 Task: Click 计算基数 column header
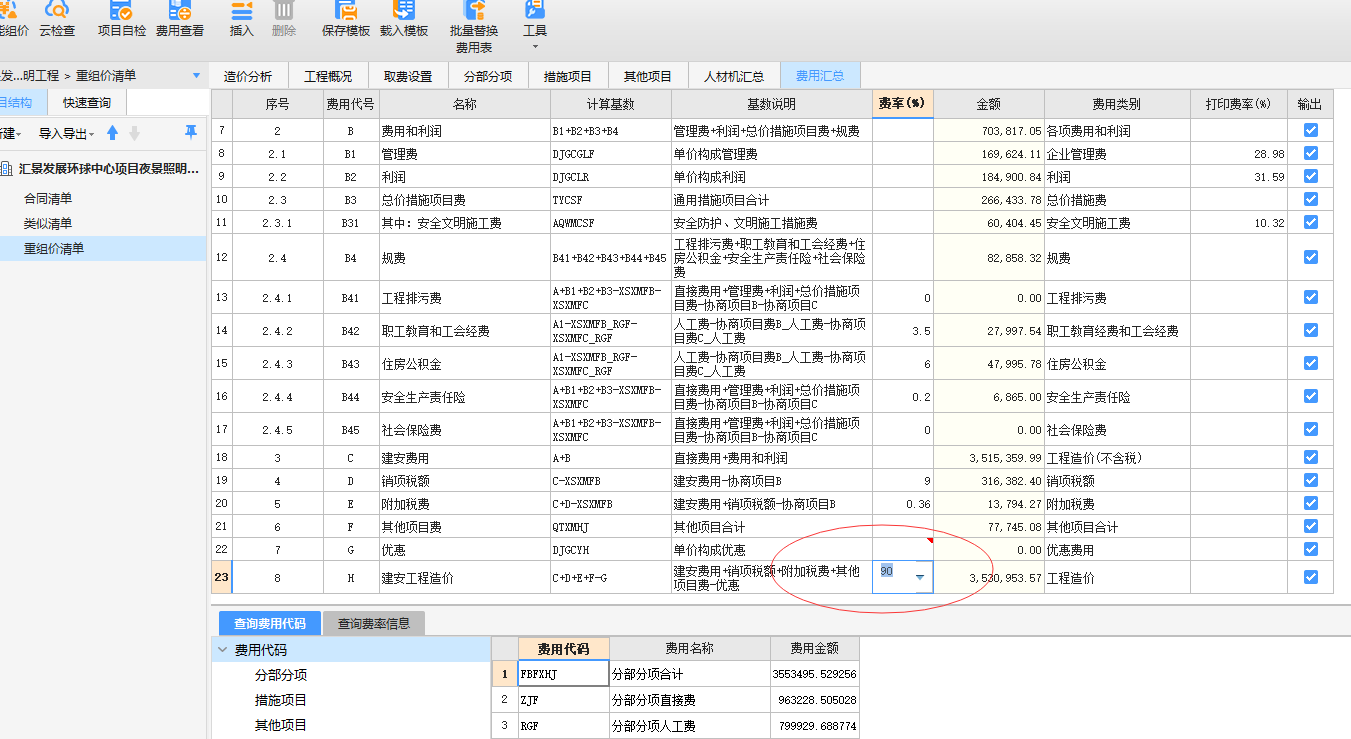[x=610, y=104]
